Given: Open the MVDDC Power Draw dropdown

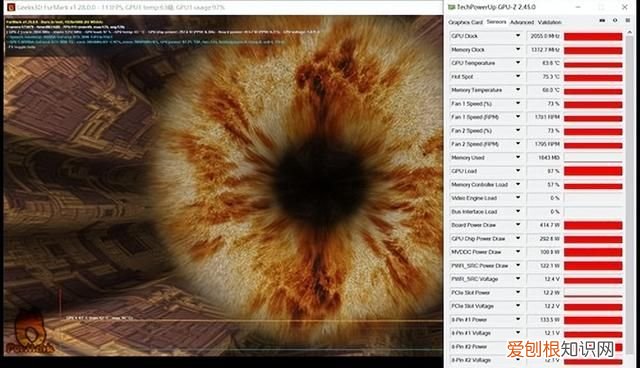Looking at the screenshot, I should pyautogui.click(x=518, y=252).
